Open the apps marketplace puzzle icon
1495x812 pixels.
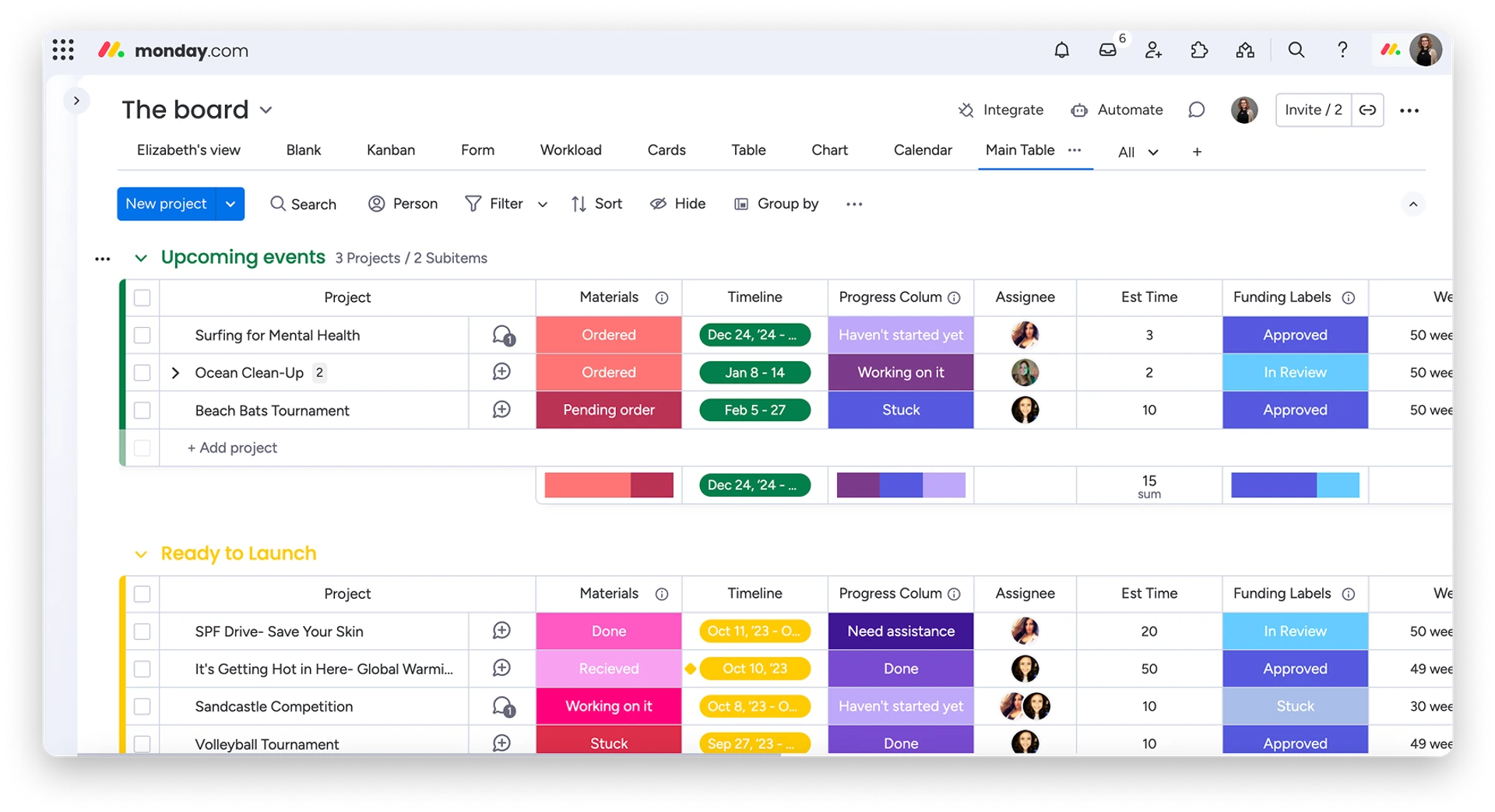click(x=1199, y=51)
